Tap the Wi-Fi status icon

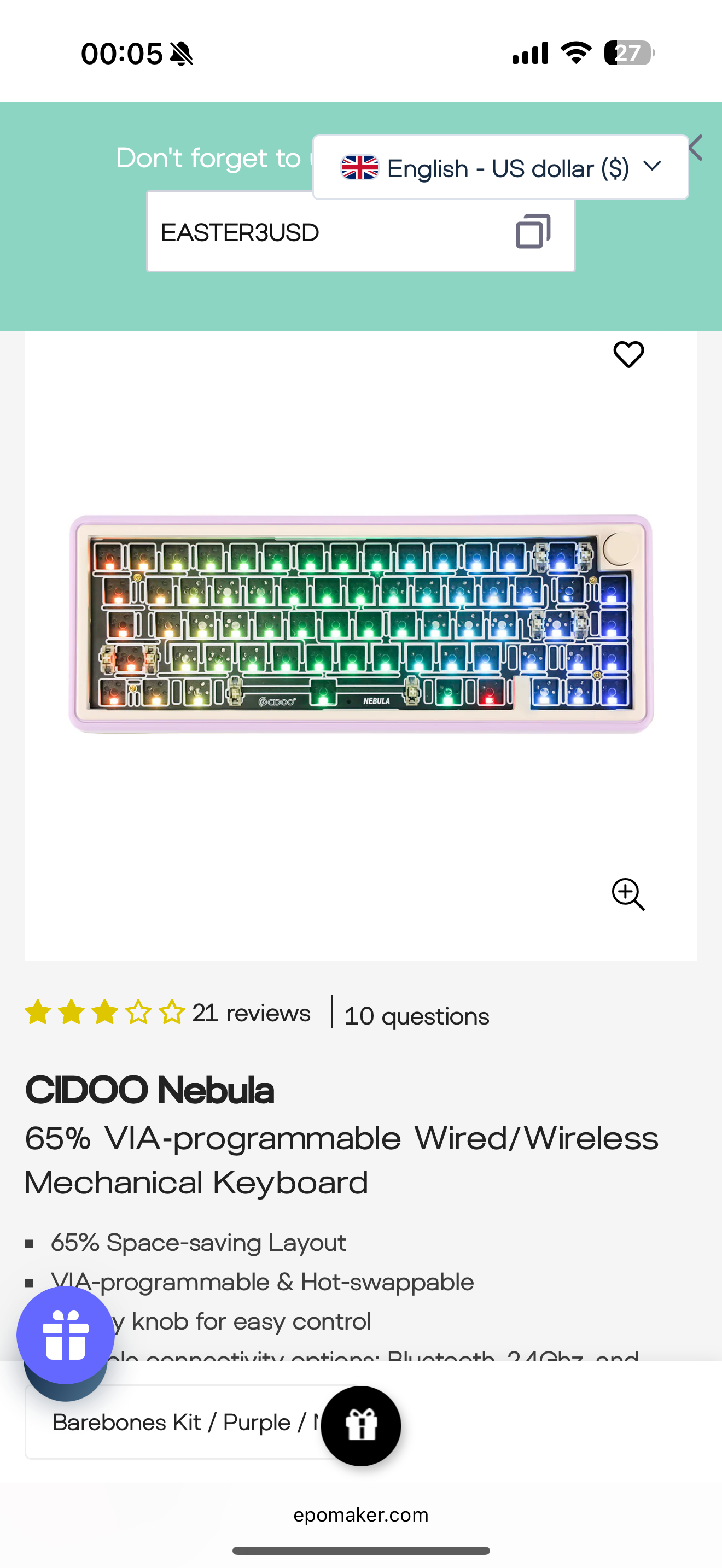[x=576, y=53]
